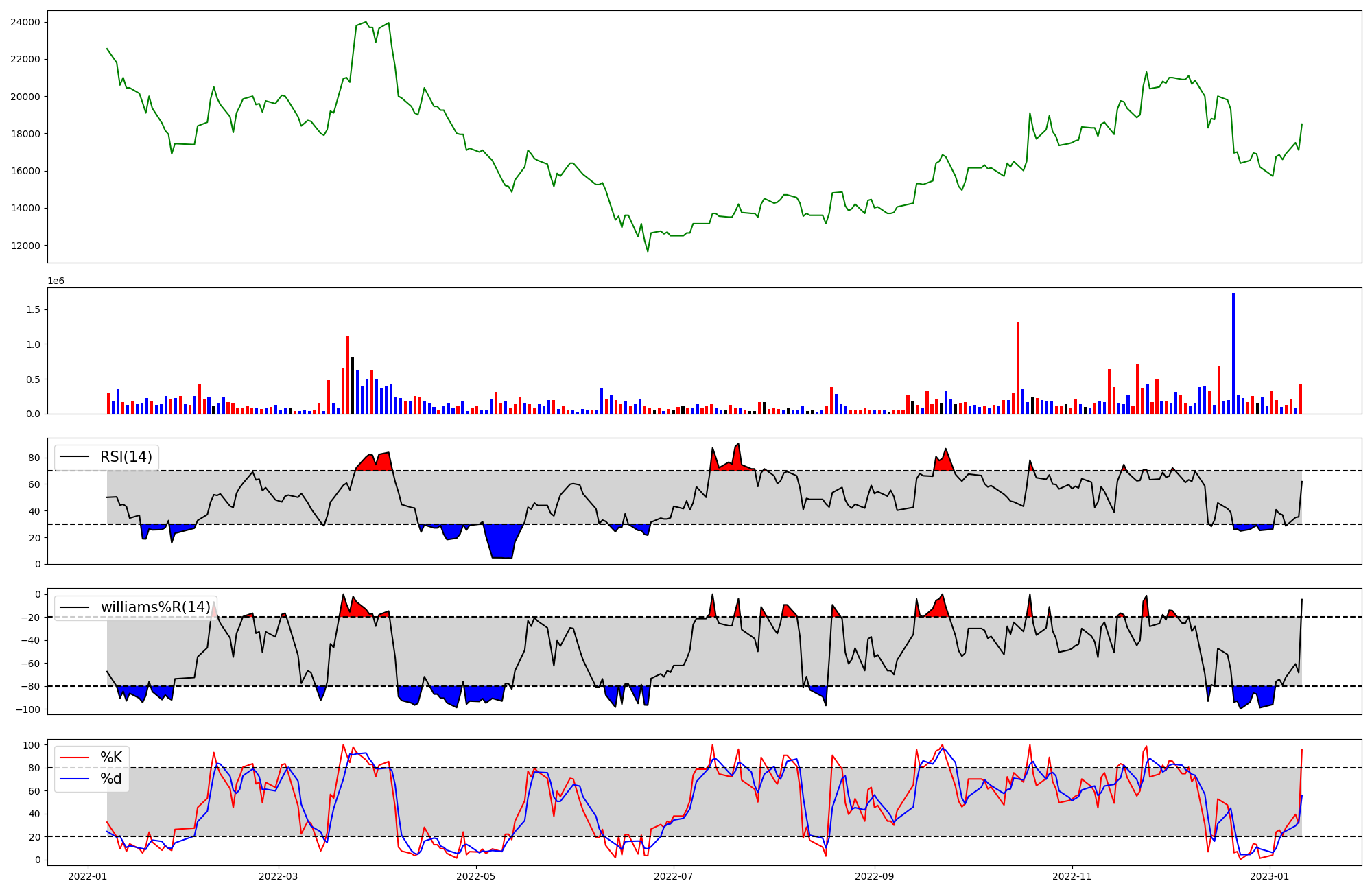Click the %K legend entry
This screenshot has width=1372, height=892.
tap(111, 758)
